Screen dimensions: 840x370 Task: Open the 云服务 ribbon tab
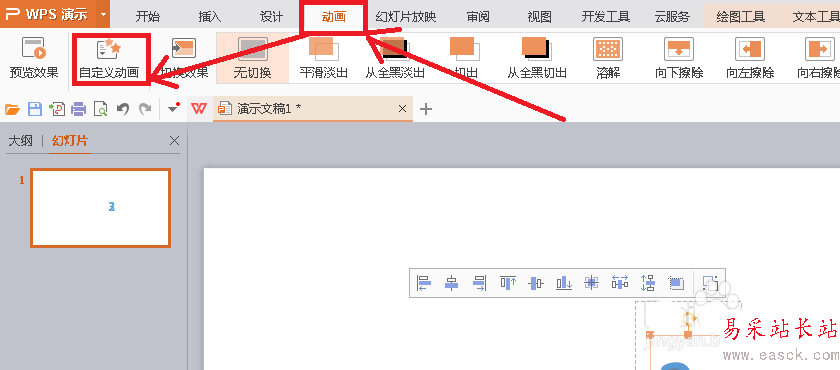tap(672, 17)
